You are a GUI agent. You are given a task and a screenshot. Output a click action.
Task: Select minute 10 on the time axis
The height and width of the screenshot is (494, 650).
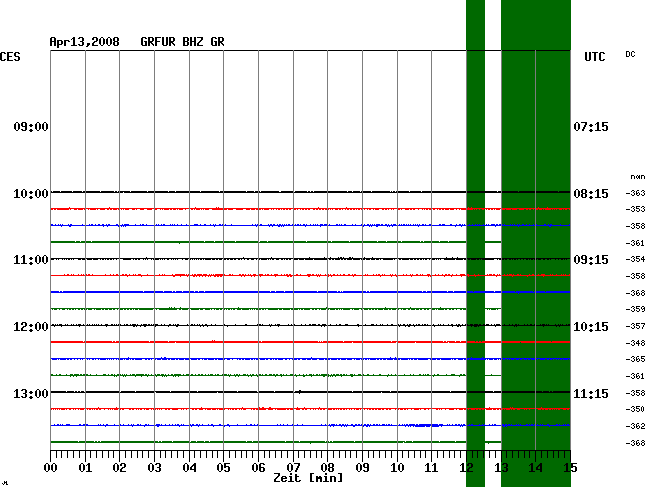tap(397, 468)
